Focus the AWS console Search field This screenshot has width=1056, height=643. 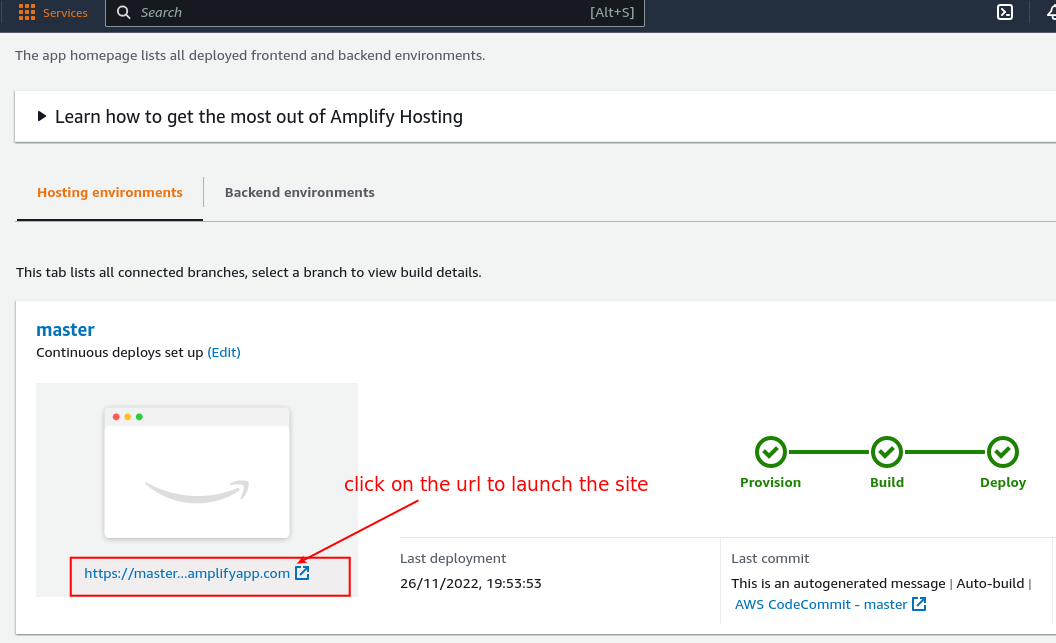tap(374, 13)
